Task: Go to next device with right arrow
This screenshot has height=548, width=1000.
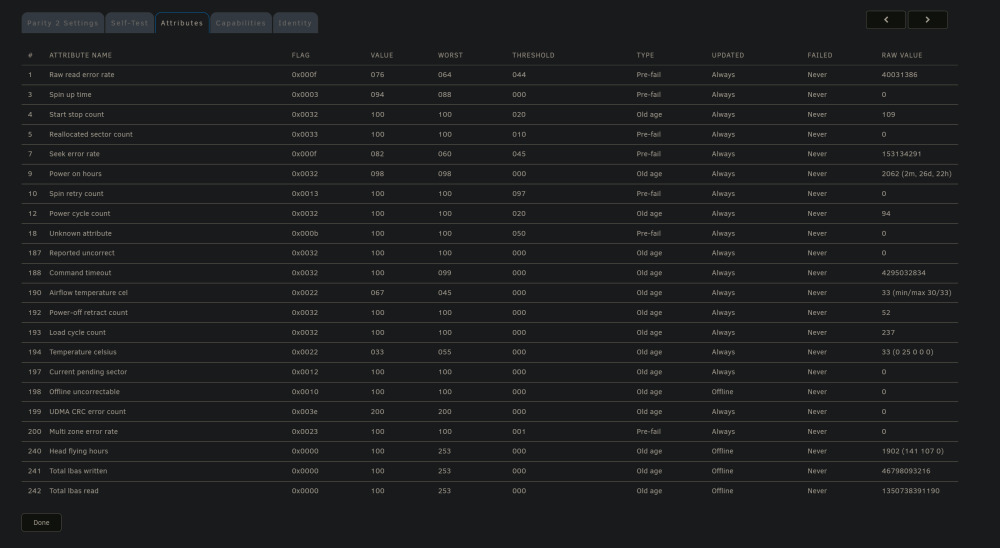Action: pos(927,20)
